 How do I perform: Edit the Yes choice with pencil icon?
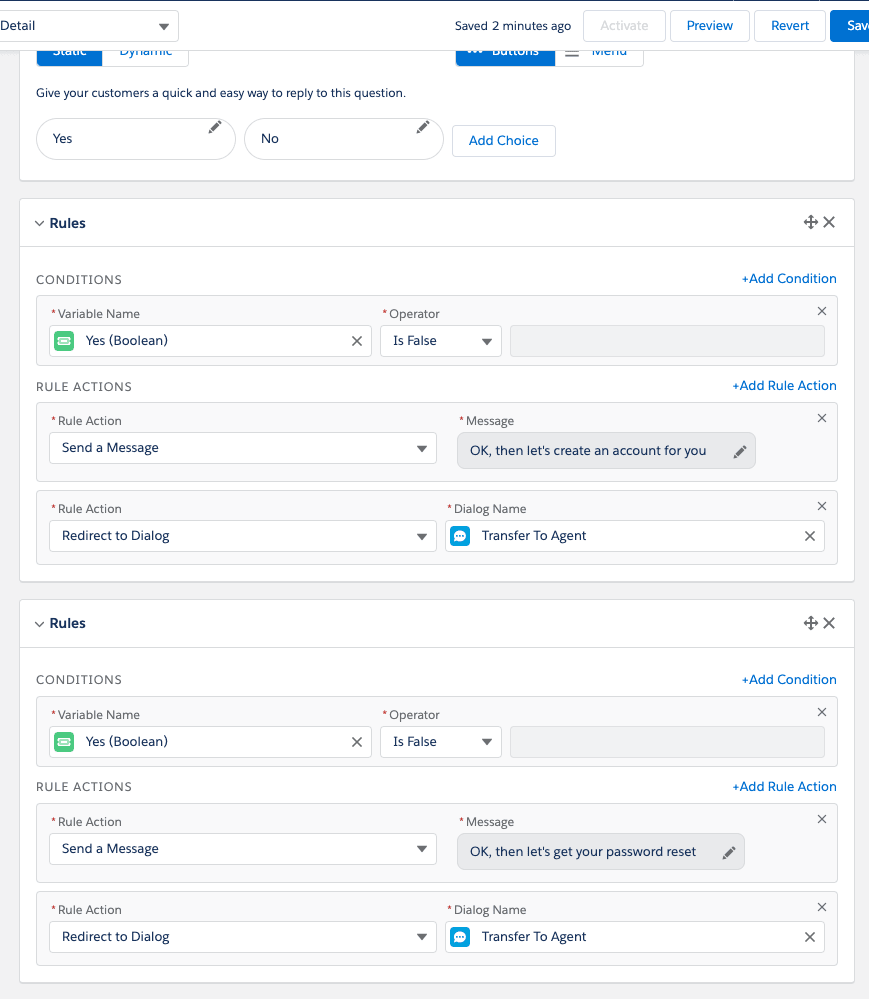pos(215,127)
